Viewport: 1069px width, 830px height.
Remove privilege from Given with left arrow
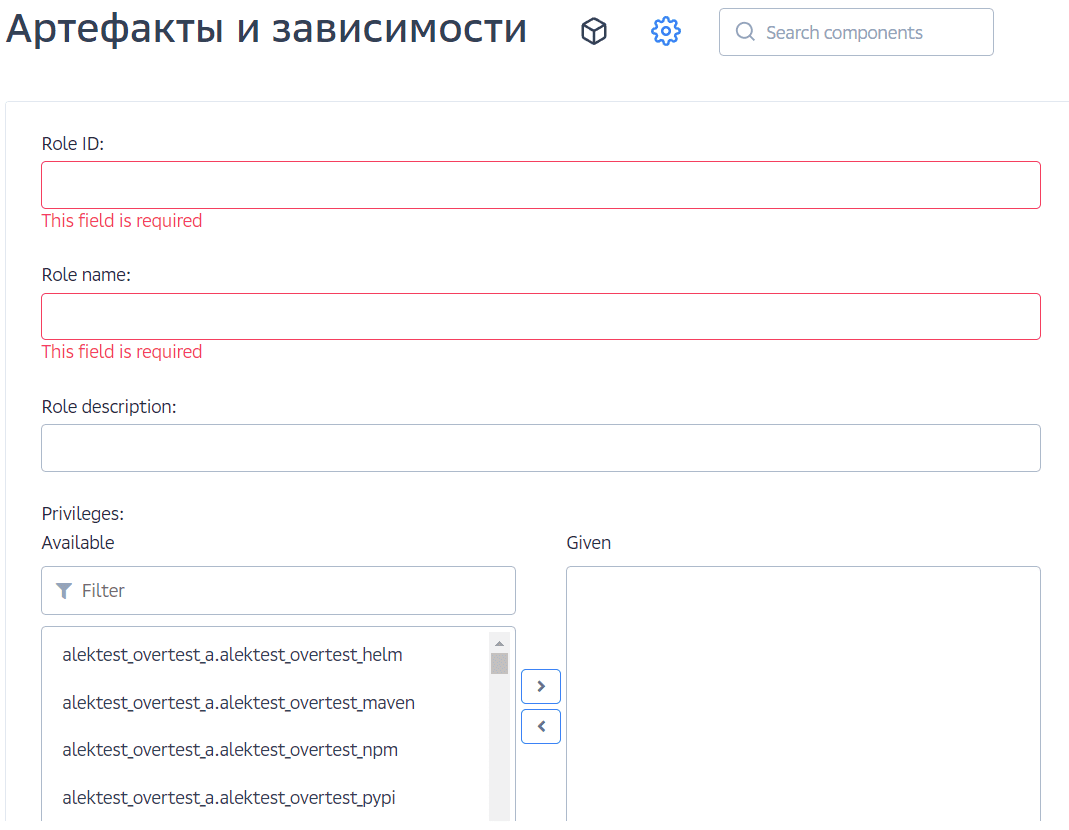[x=541, y=727]
